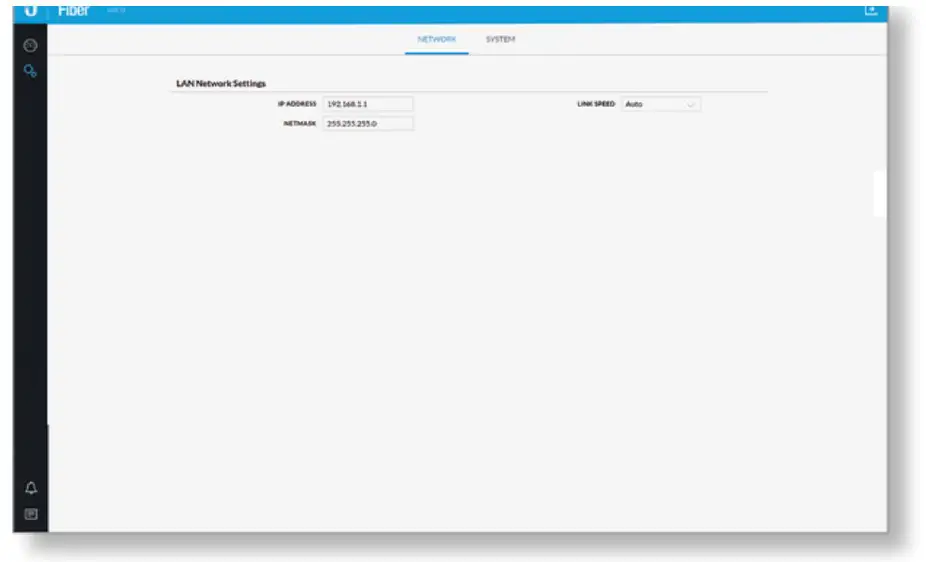Click the LINK SPEED label
Image resolution: width=926 pixels, height=562 pixels.
(x=596, y=104)
